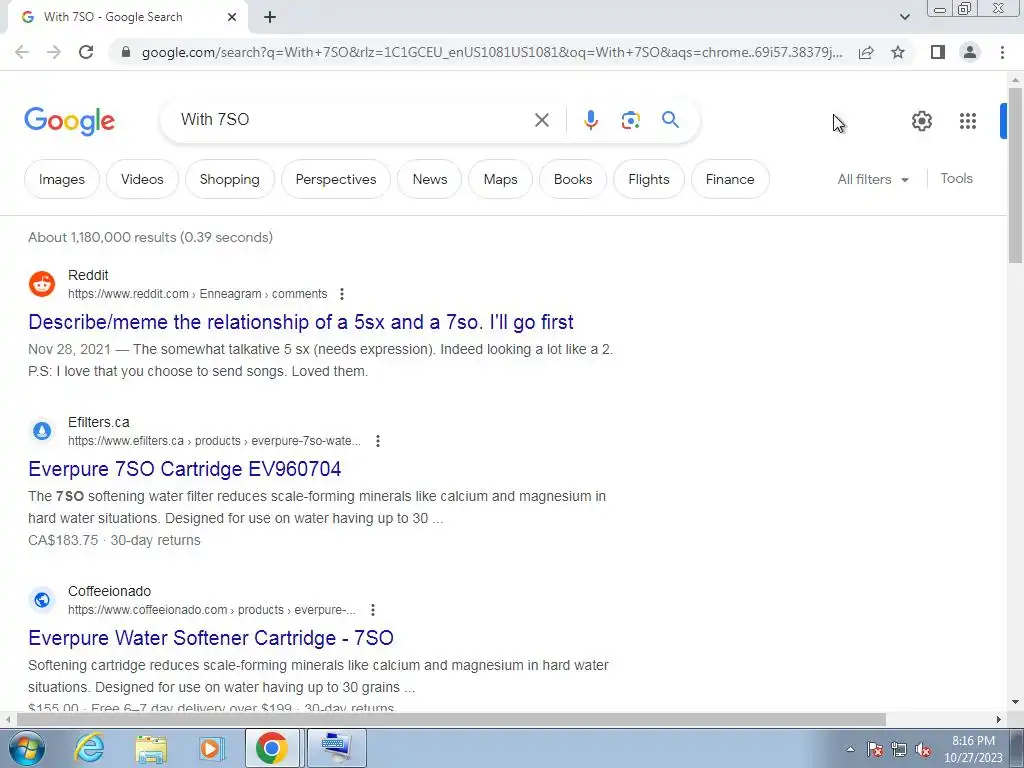1024x768 pixels.
Task: Open the muted volume tray icon
Action: 922,750
